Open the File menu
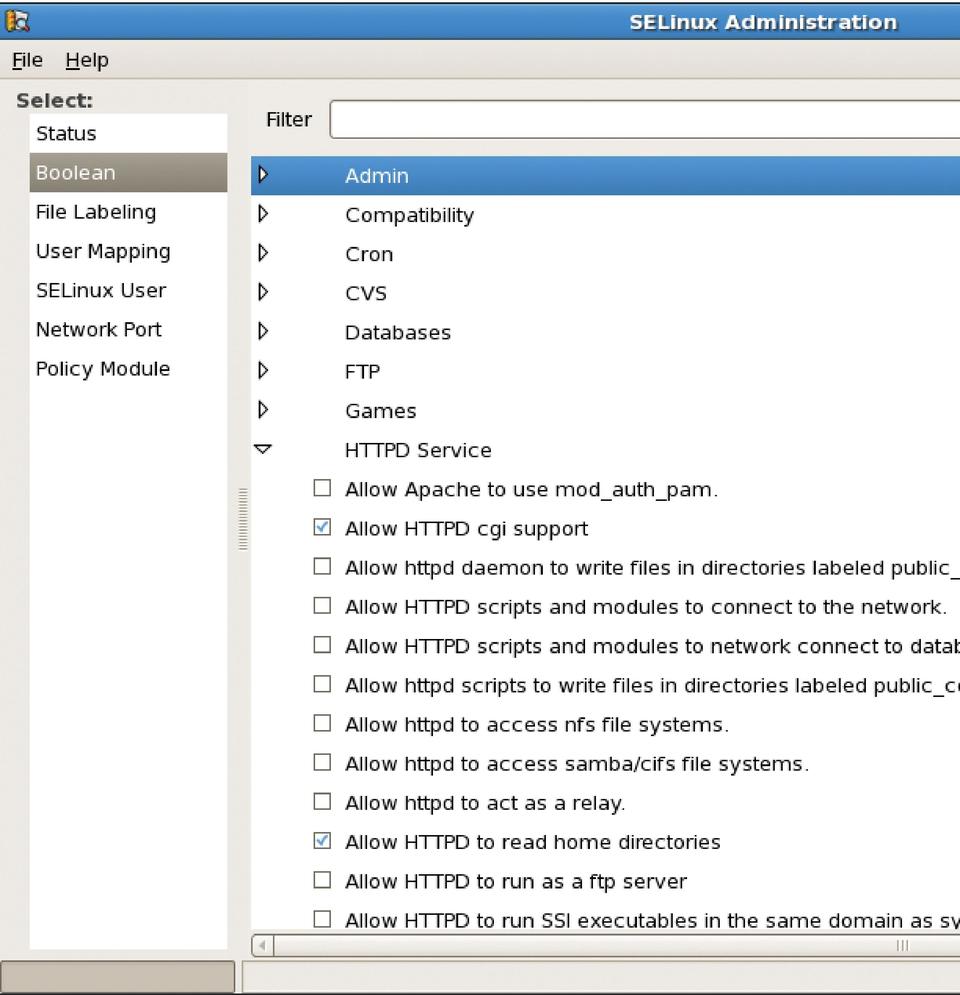960x995 pixels. 27,60
